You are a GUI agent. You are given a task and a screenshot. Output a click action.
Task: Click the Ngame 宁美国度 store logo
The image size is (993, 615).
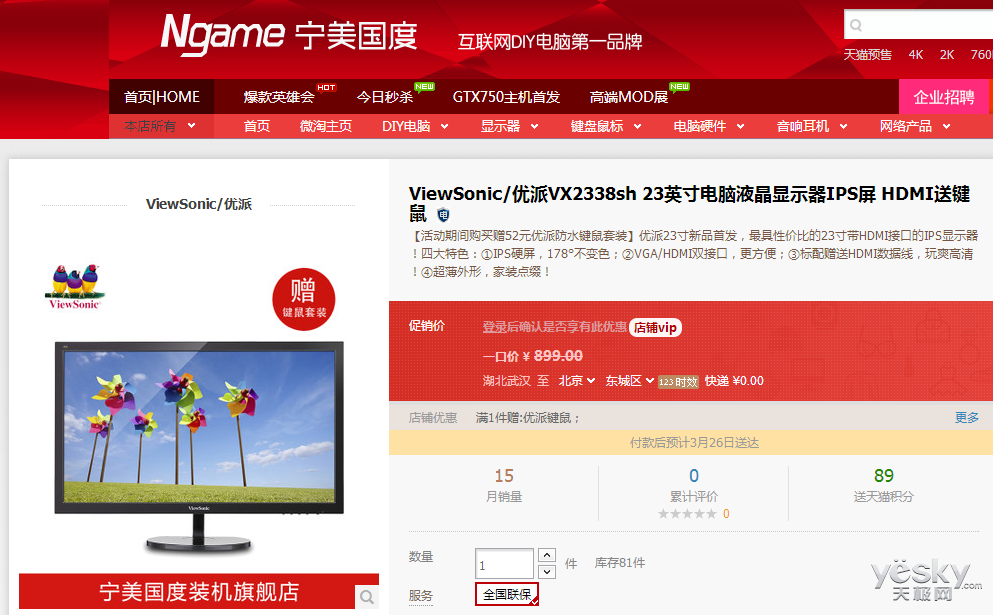click(x=289, y=34)
